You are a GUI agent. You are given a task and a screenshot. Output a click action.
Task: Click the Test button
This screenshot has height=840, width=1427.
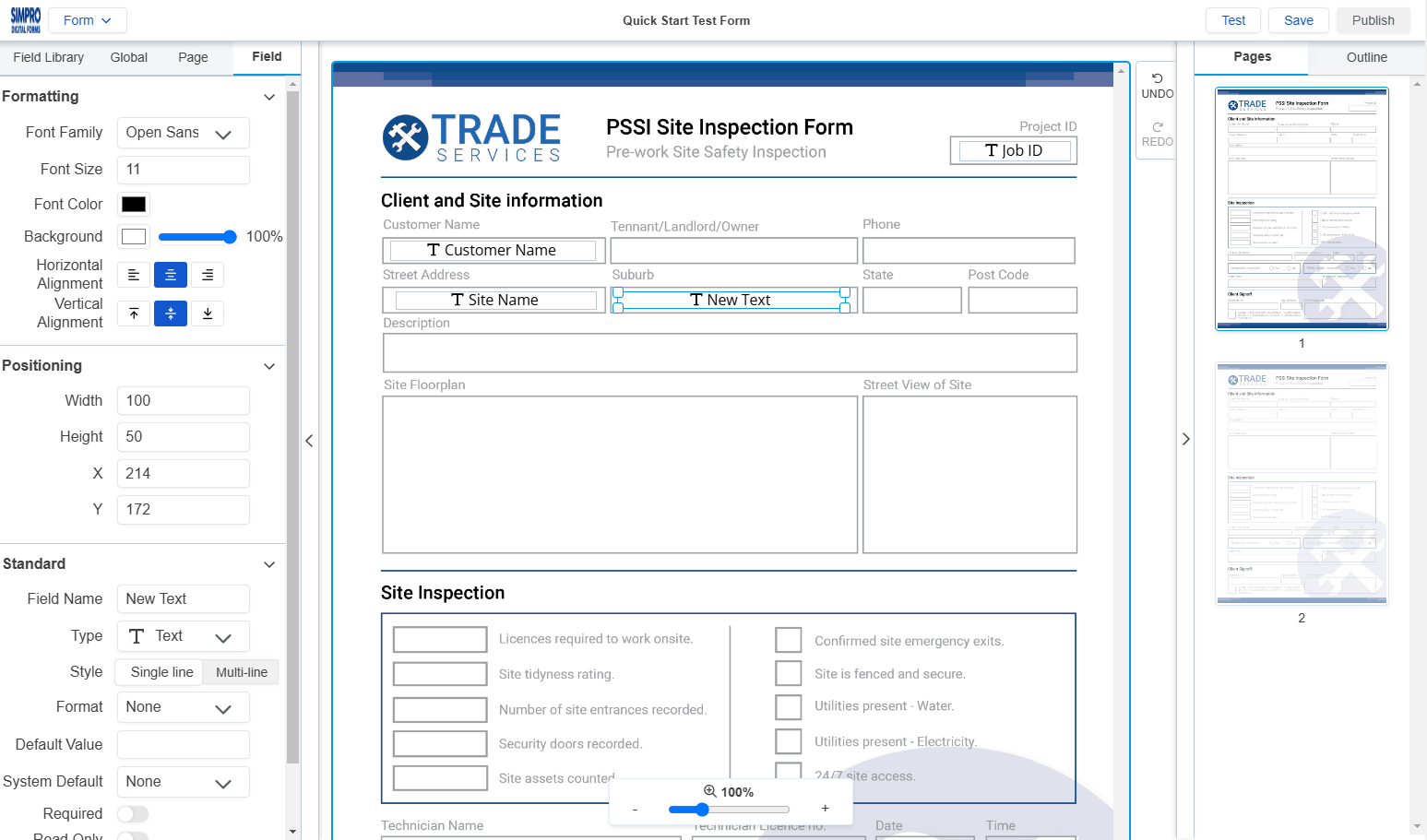[1233, 20]
